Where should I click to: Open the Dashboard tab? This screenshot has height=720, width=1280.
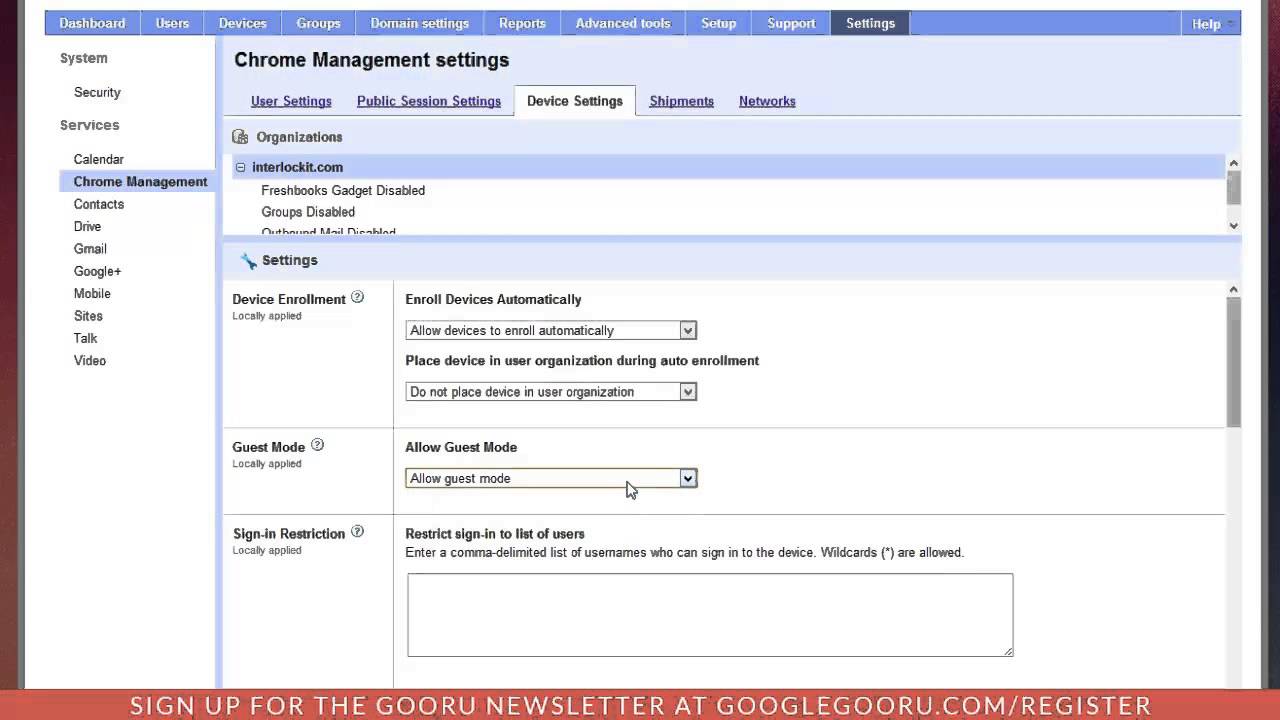pos(92,23)
